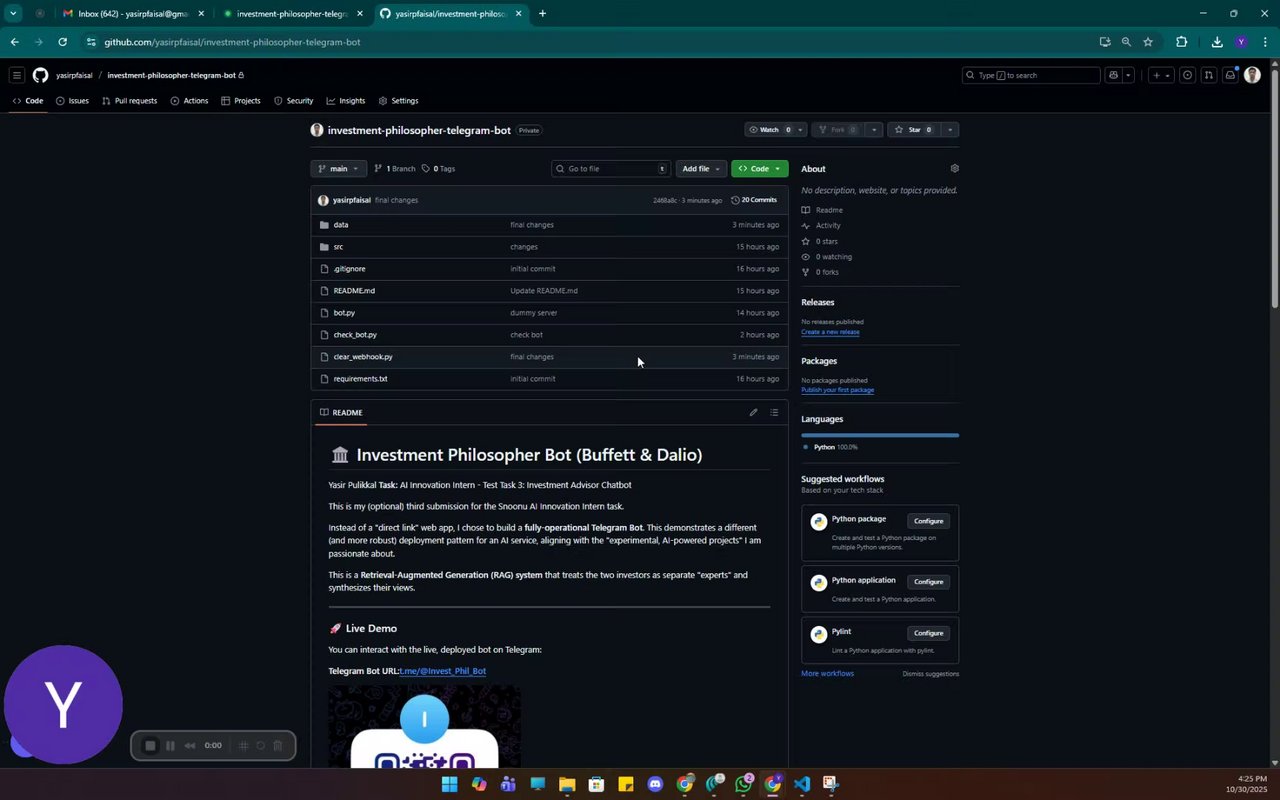The image size is (1280, 800).
Task: Open the t.me/@Invest_Phil_Bot link
Action: coord(442,671)
